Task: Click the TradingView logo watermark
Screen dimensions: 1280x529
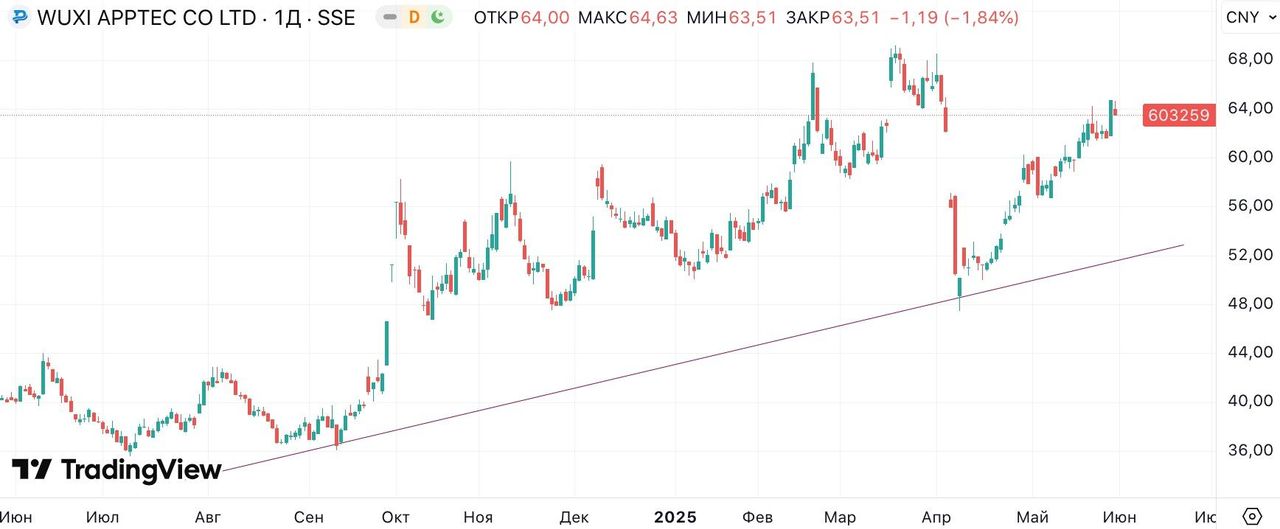Action: coord(116,470)
